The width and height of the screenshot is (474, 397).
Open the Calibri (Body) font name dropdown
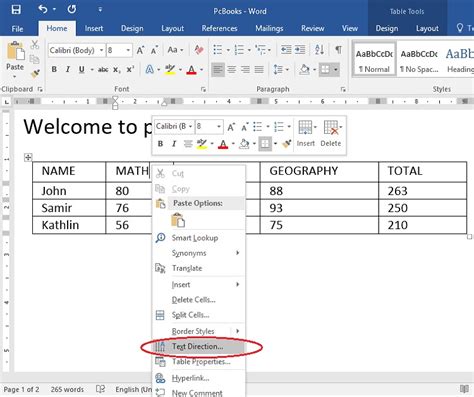[101, 50]
